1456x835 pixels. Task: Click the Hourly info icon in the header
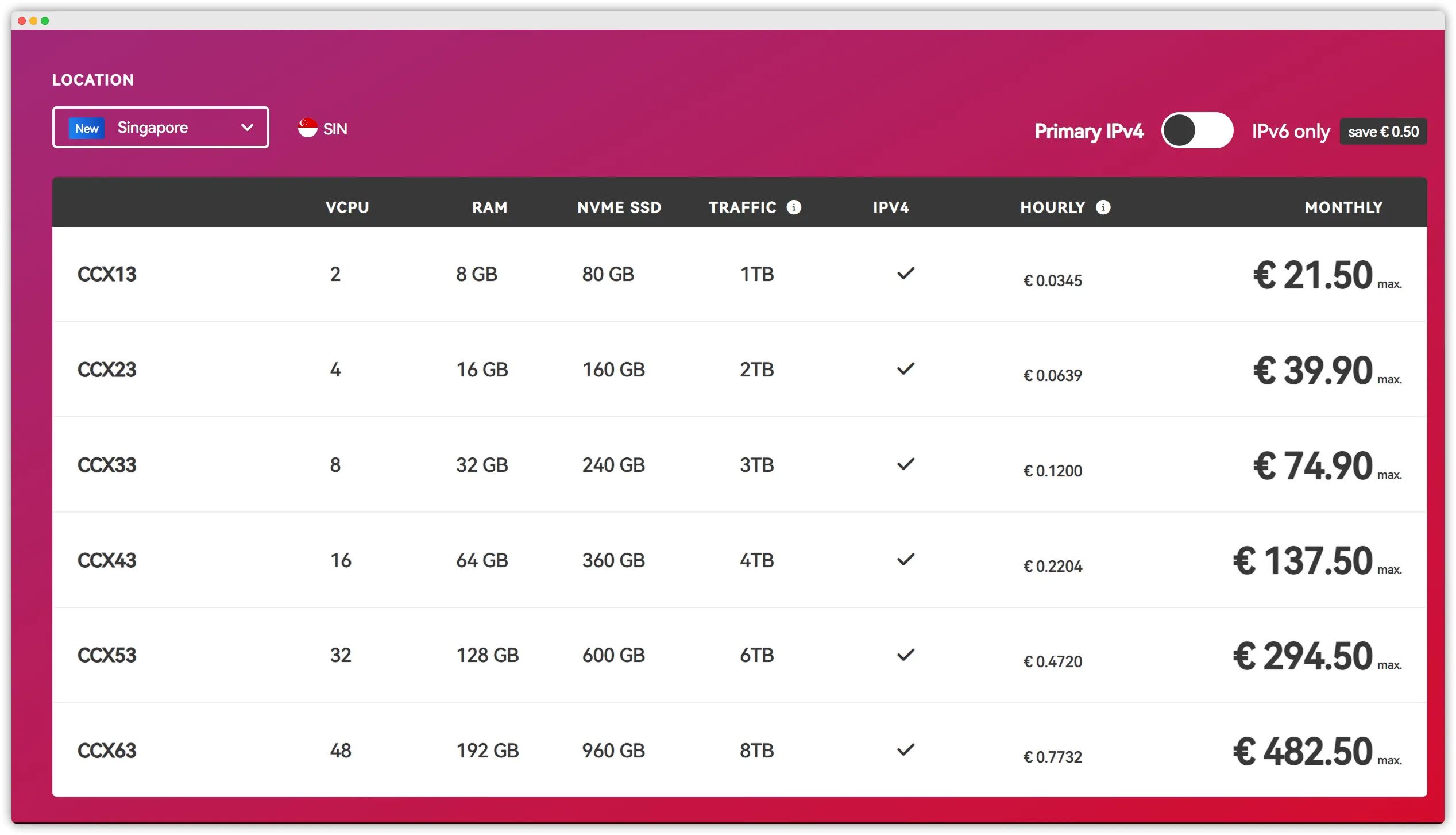[x=1103, y=207]
